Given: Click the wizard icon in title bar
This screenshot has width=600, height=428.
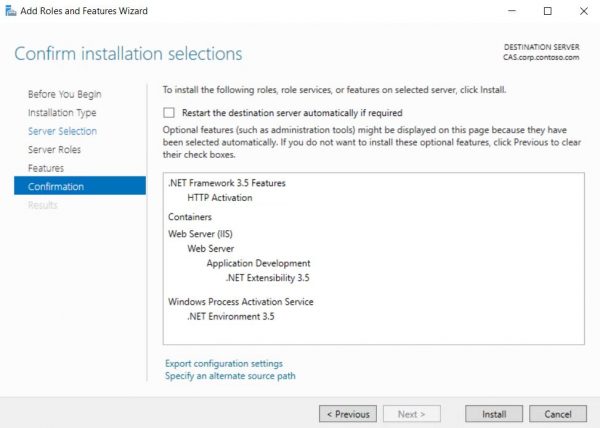Looking at the screenshot, I should [x=10, y=11].
